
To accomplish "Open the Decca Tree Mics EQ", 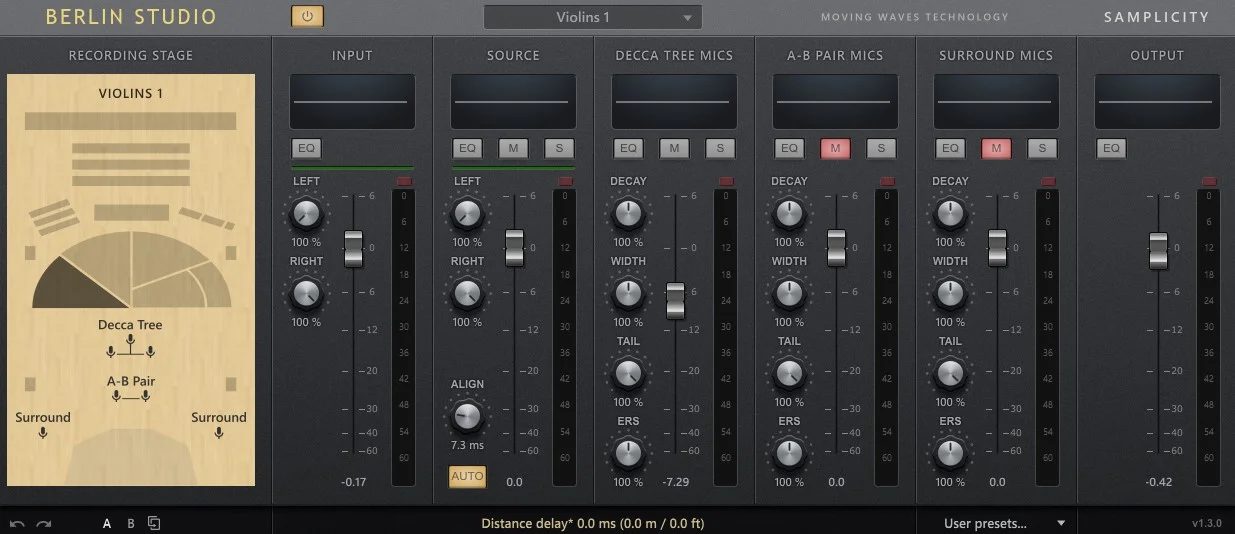I will coord(628,148).
